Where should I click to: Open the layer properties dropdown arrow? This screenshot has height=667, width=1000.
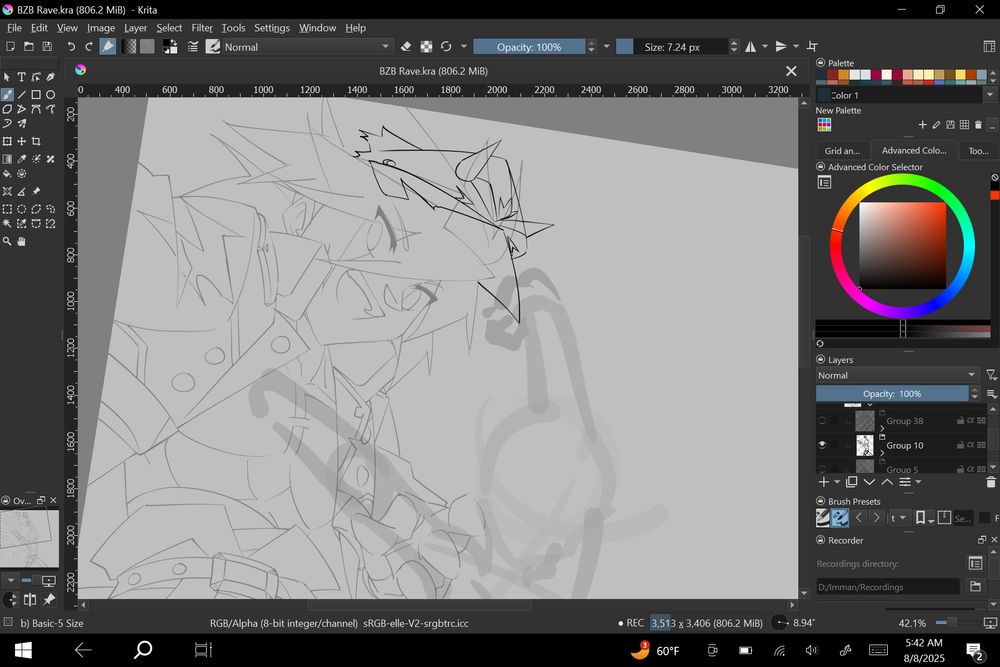tap(918, 482)
